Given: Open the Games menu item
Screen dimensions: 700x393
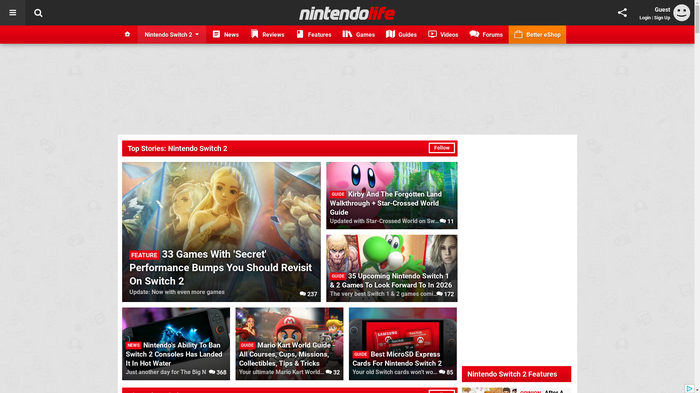Looking at the screenshot, I should pos(358,34).
